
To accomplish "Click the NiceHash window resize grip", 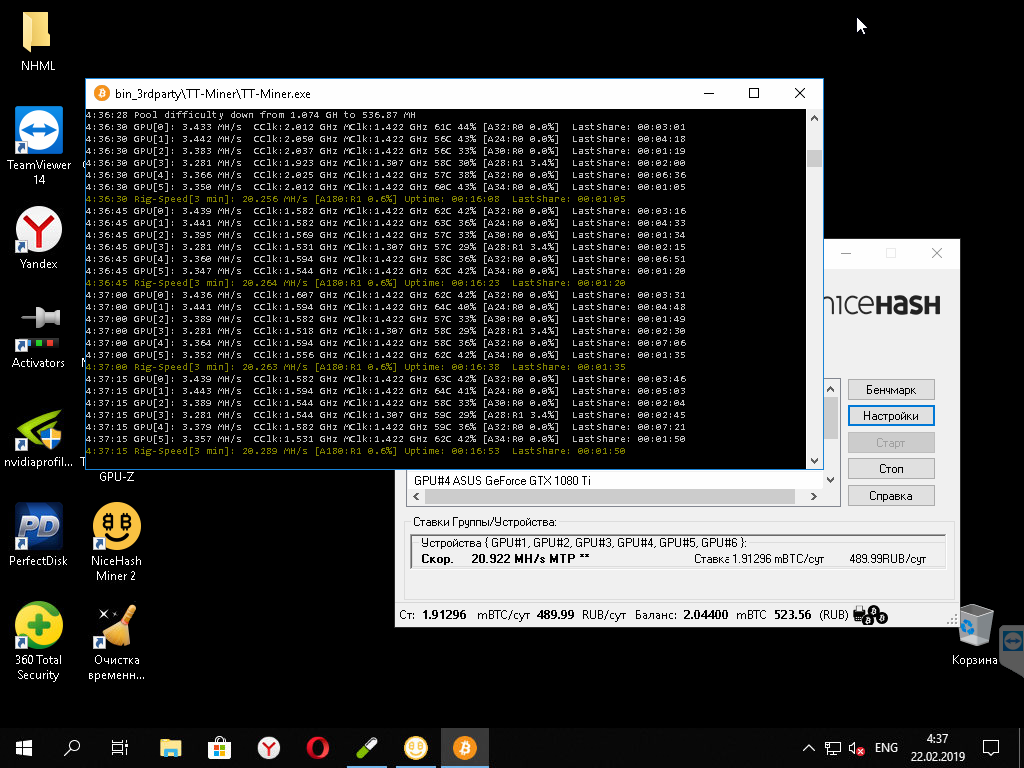I will 953,619.
